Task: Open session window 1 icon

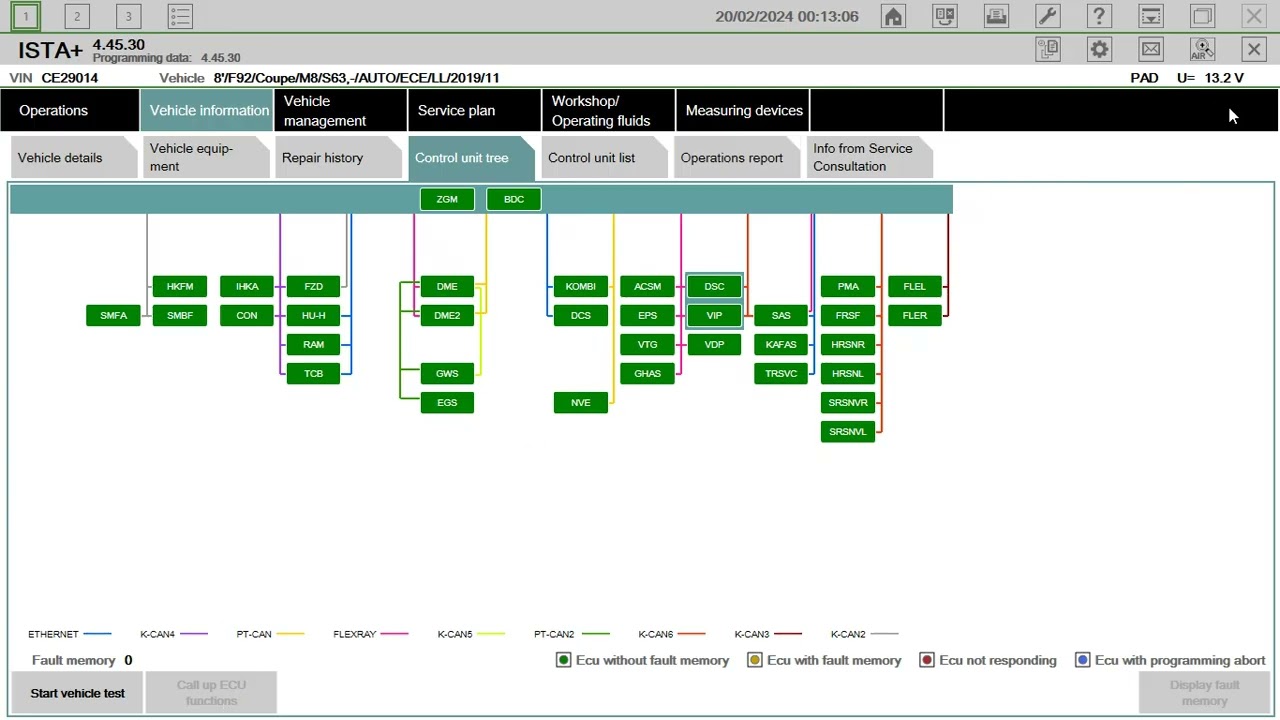Action: [x=26, y=16]
